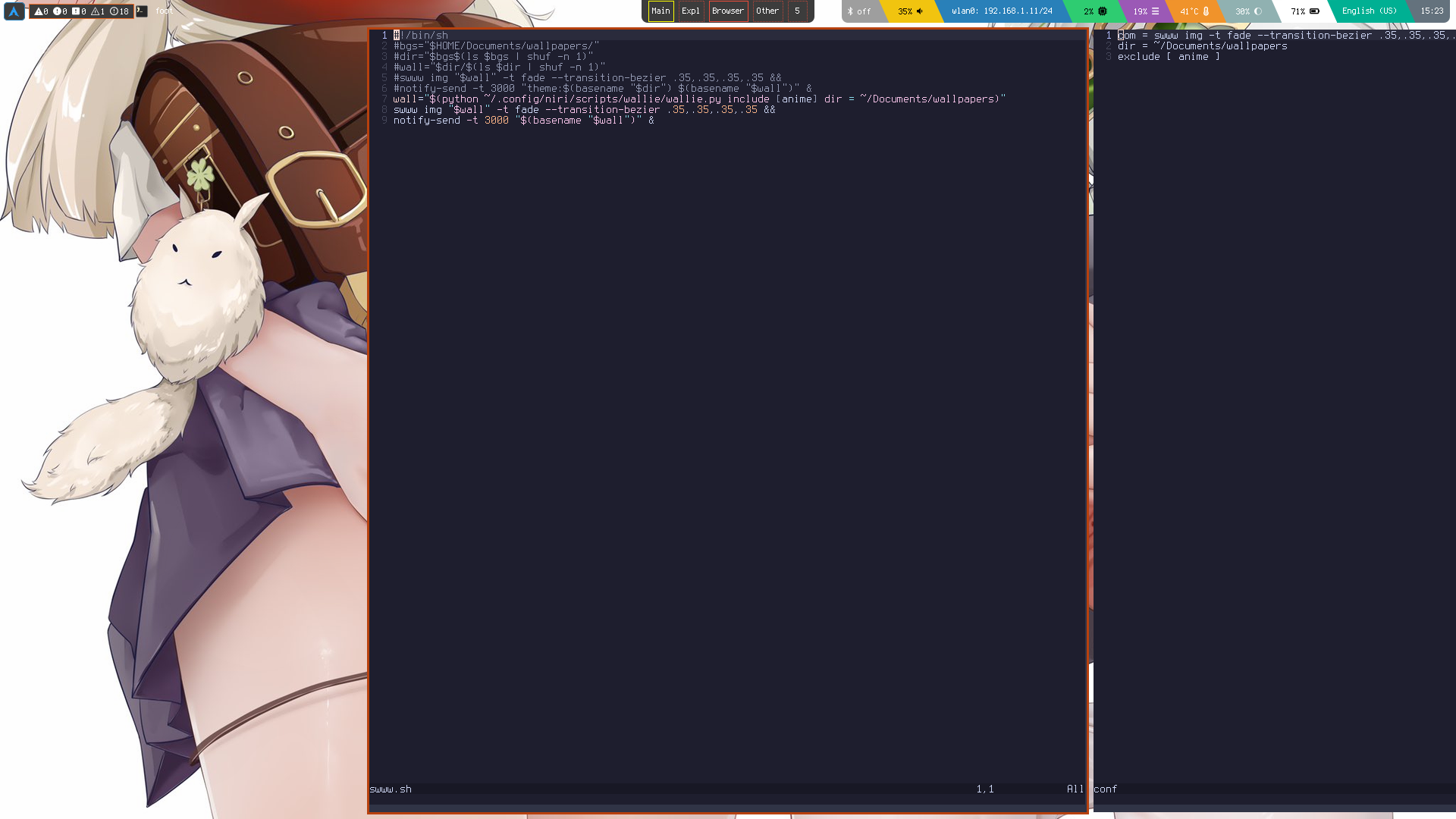Click the 15:23 clock
Viewport: 1456px width, 819px height.
(x=1431, y=11)
